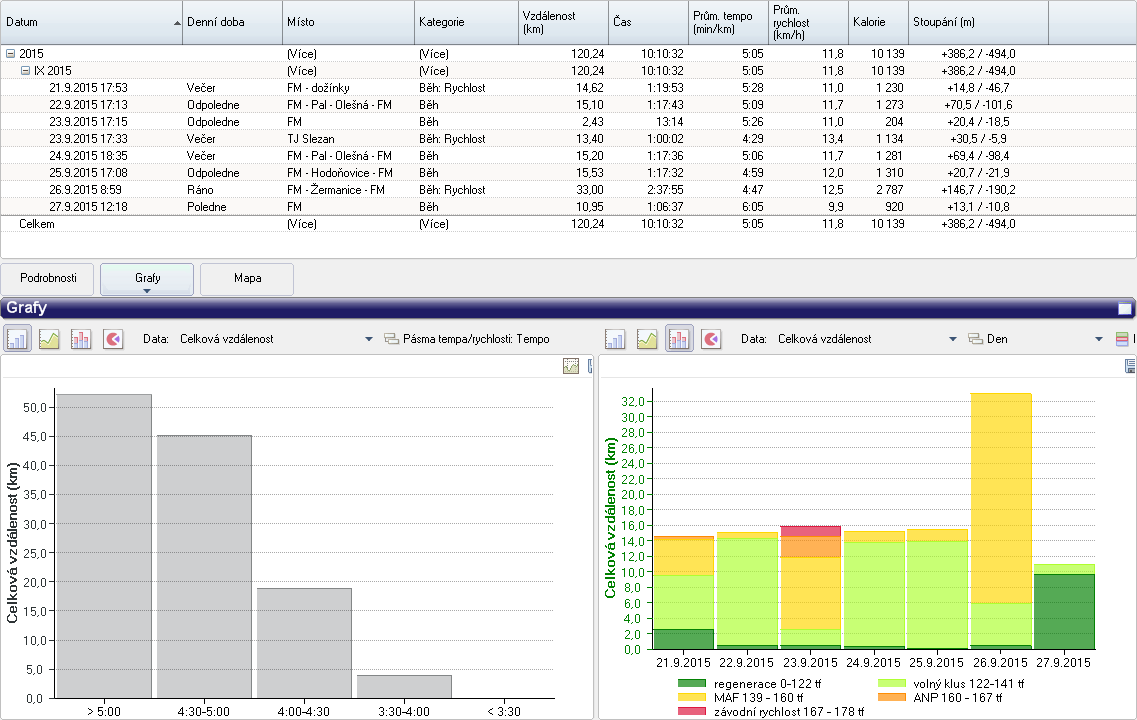Click save icon above right graph
The height and width of the screenshot is (720, 1137).
(1130, 366)
